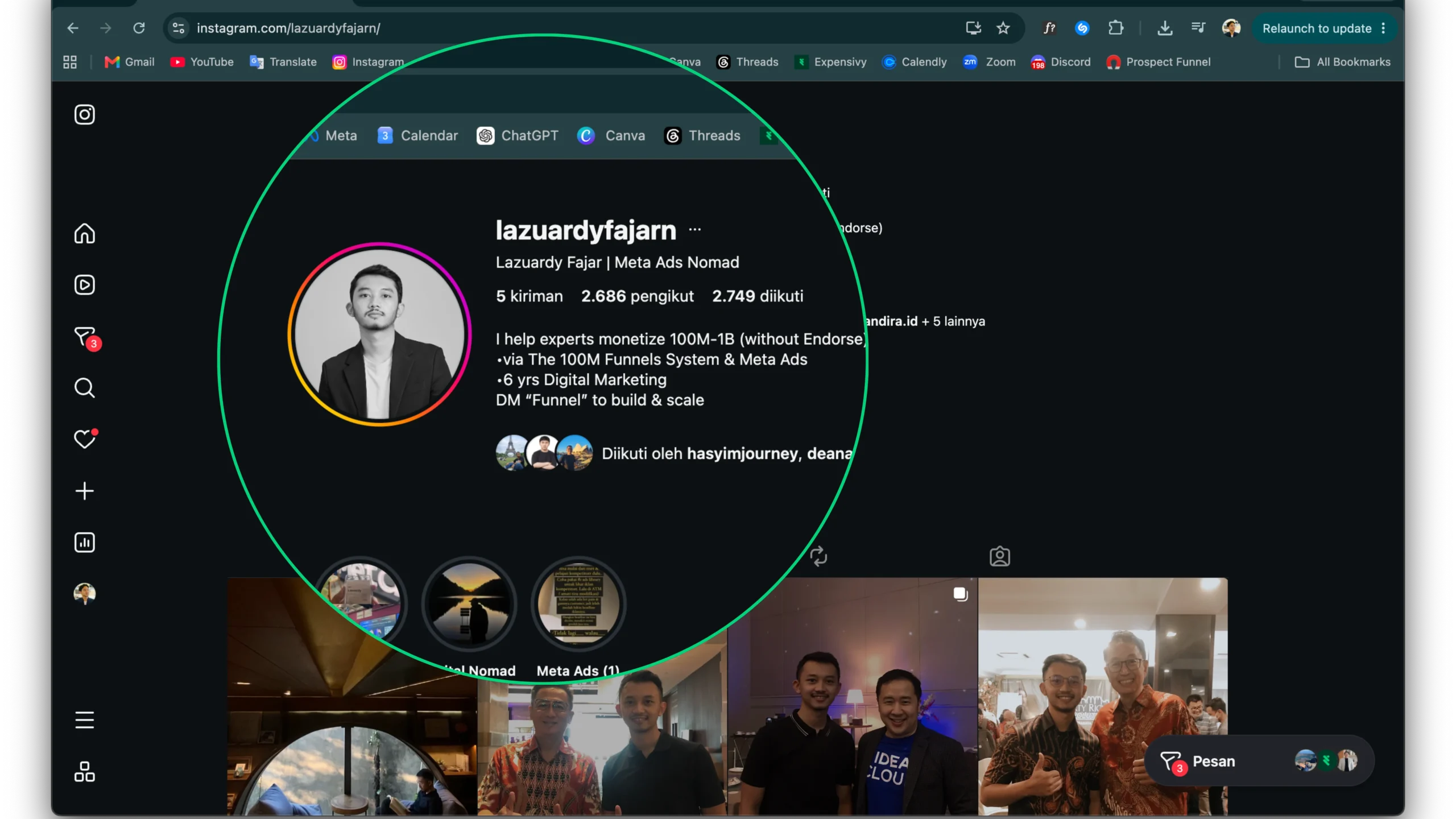
Task: Open the Expensivy bookmark
Action: (830, 62)
